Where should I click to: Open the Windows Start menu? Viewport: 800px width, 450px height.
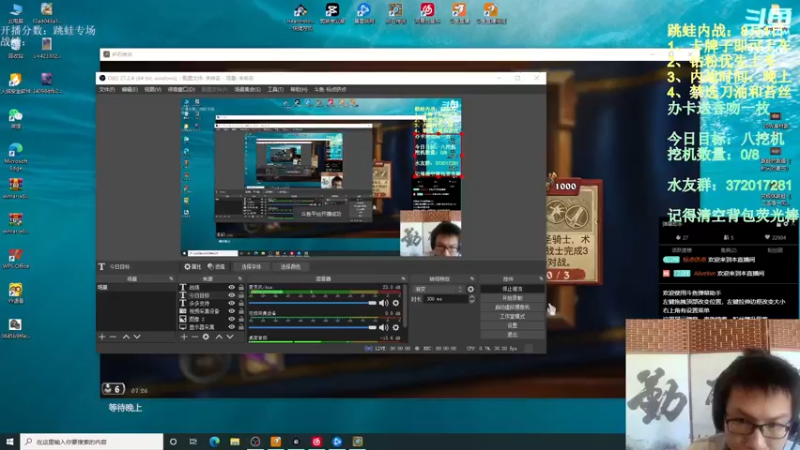point(10,441)
